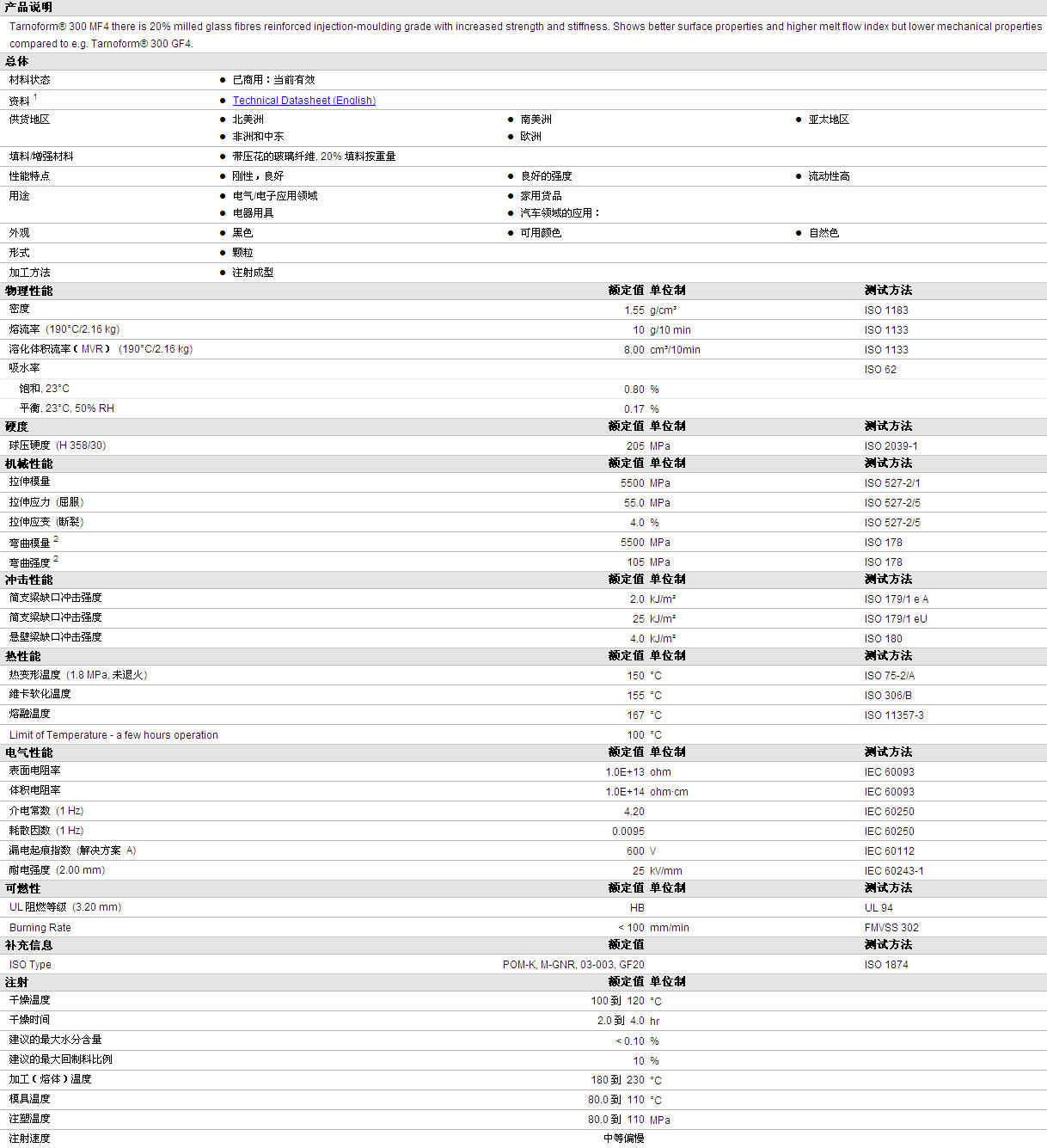The width and height of the screenshot is (1047, 1148).
Task: Click the 材料状态 row label
Action: coord(30,80)
